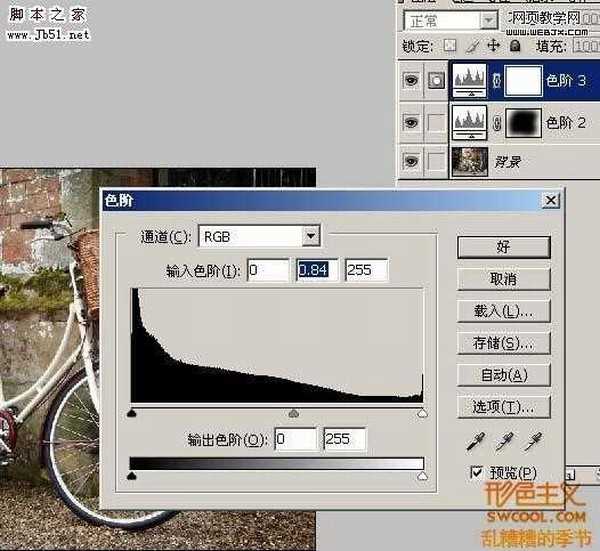
Task: Click output levels field 255
Action: (x=345, y=439)
